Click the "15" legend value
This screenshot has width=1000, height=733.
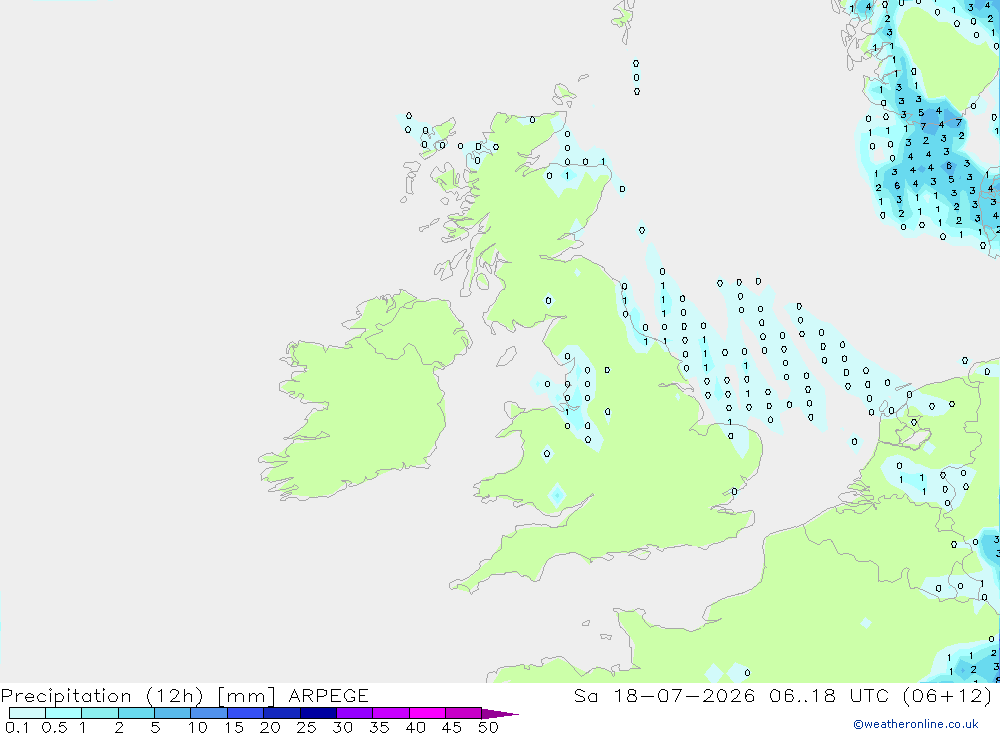(x=233, y=727)
